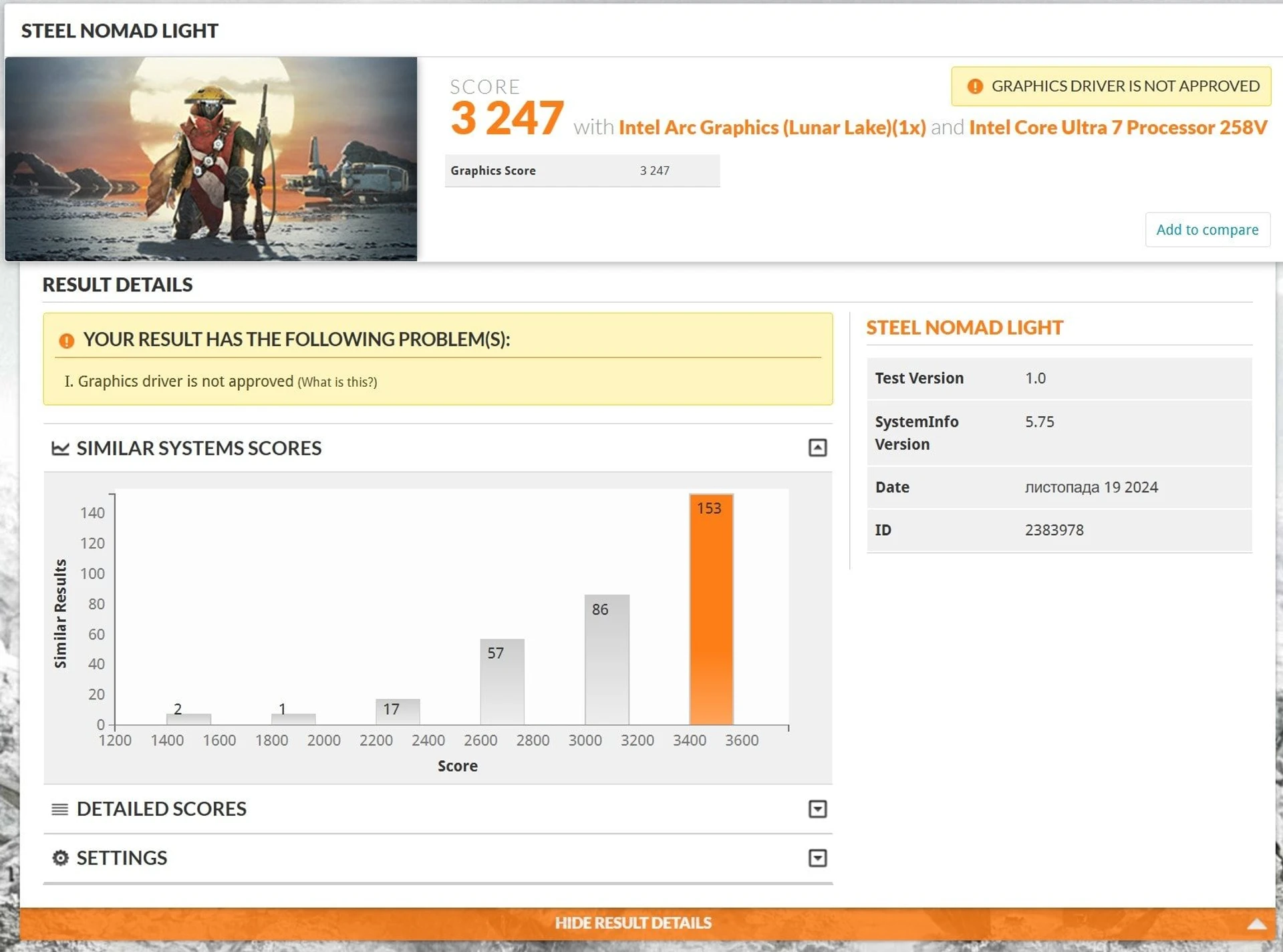Click the gear icon next to Settings
The image size is (1283, 952).
click(60, 858)
